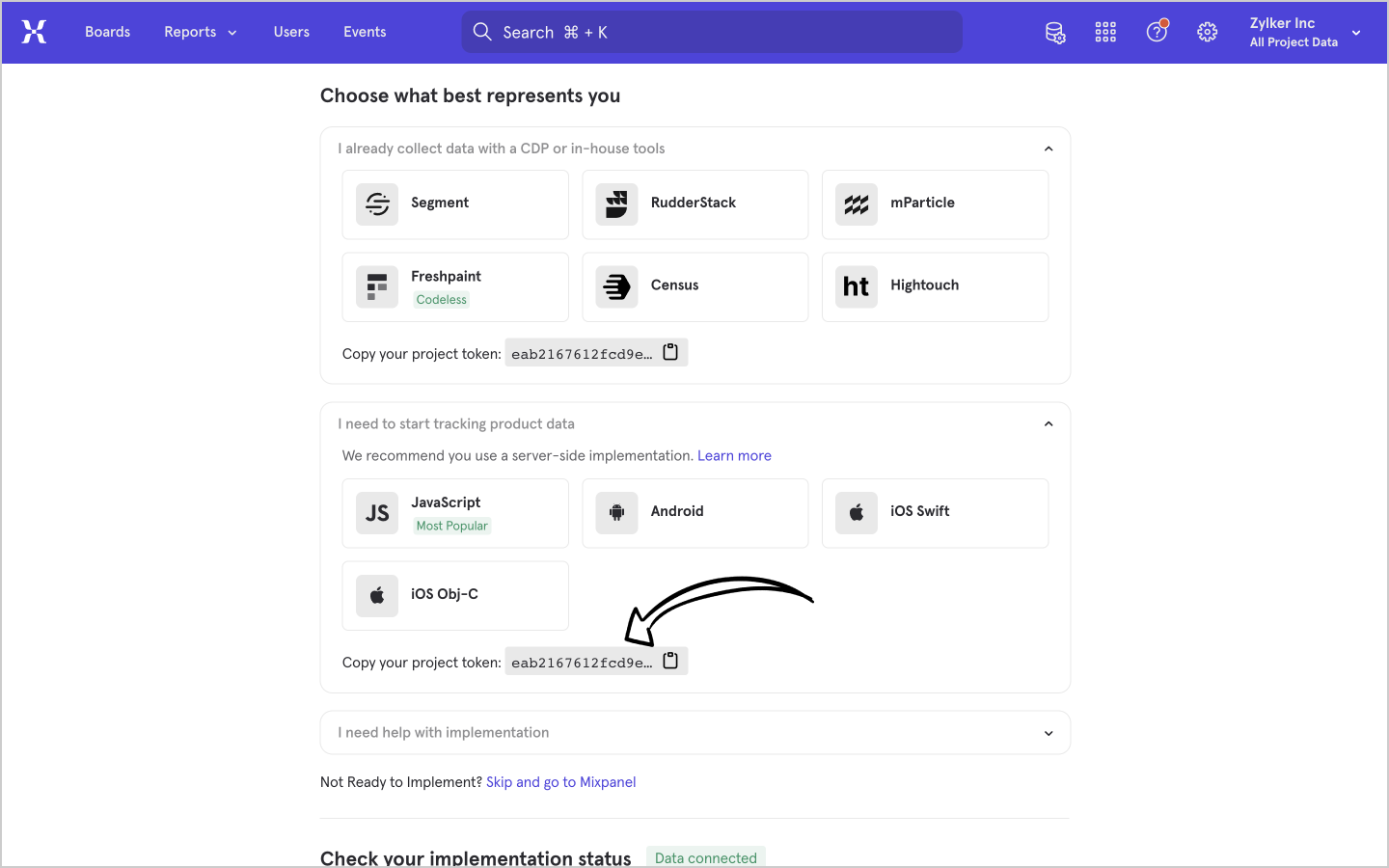Screen dimensions: 1389x868
Task: Select the mParticle integration card
Action: point(935,204)
